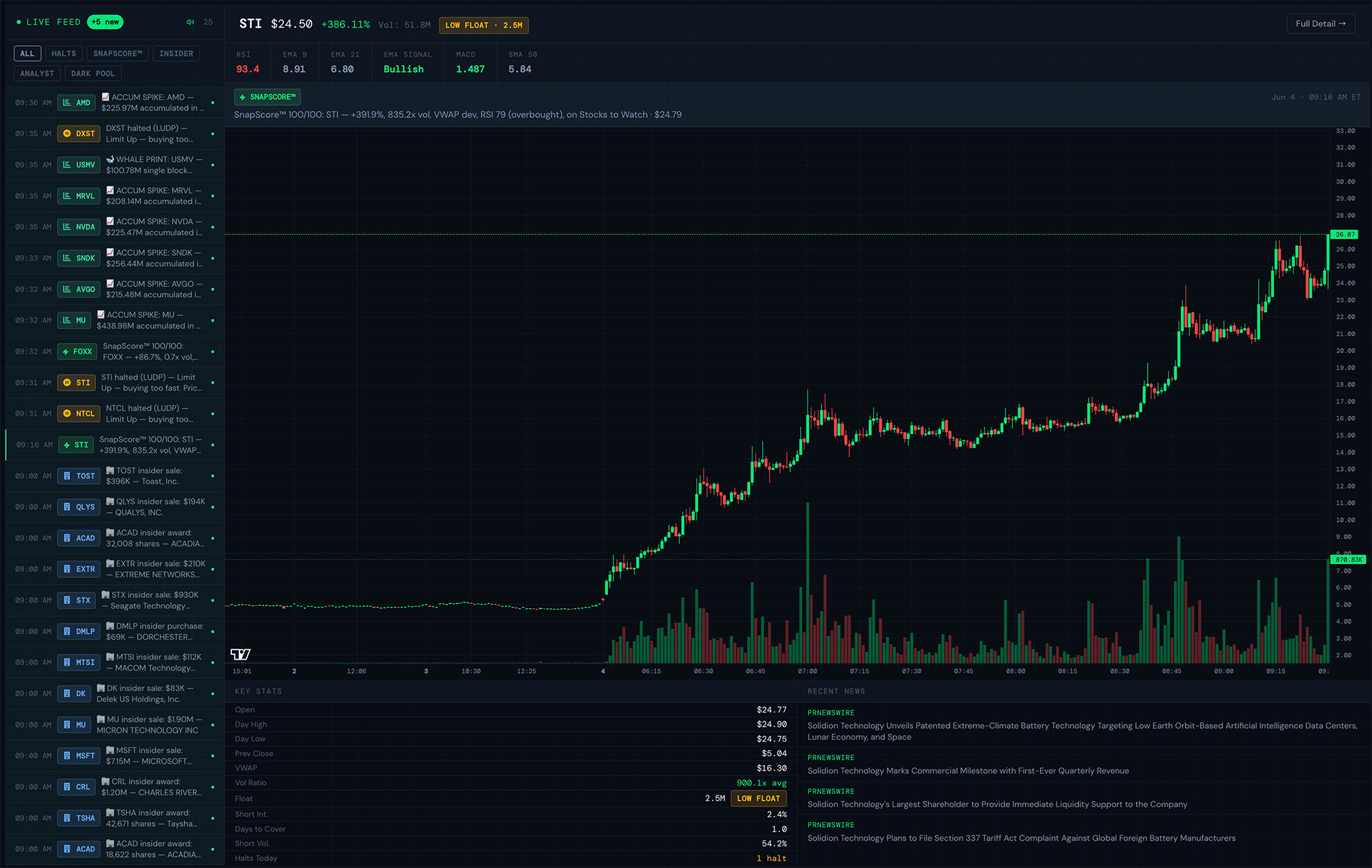Screen dimensions: 1372x868
Task: Click the AVGO accumulation ticker badge
Action: 79,289
